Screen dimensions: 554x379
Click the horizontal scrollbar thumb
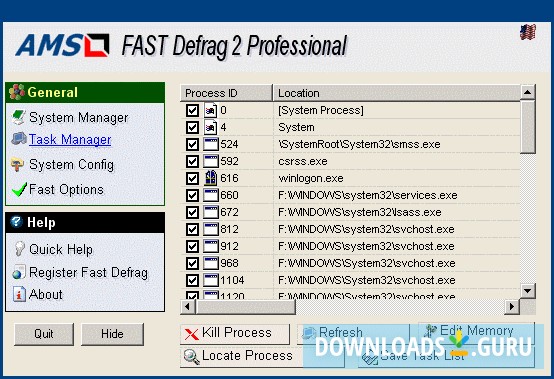[246, 307]
